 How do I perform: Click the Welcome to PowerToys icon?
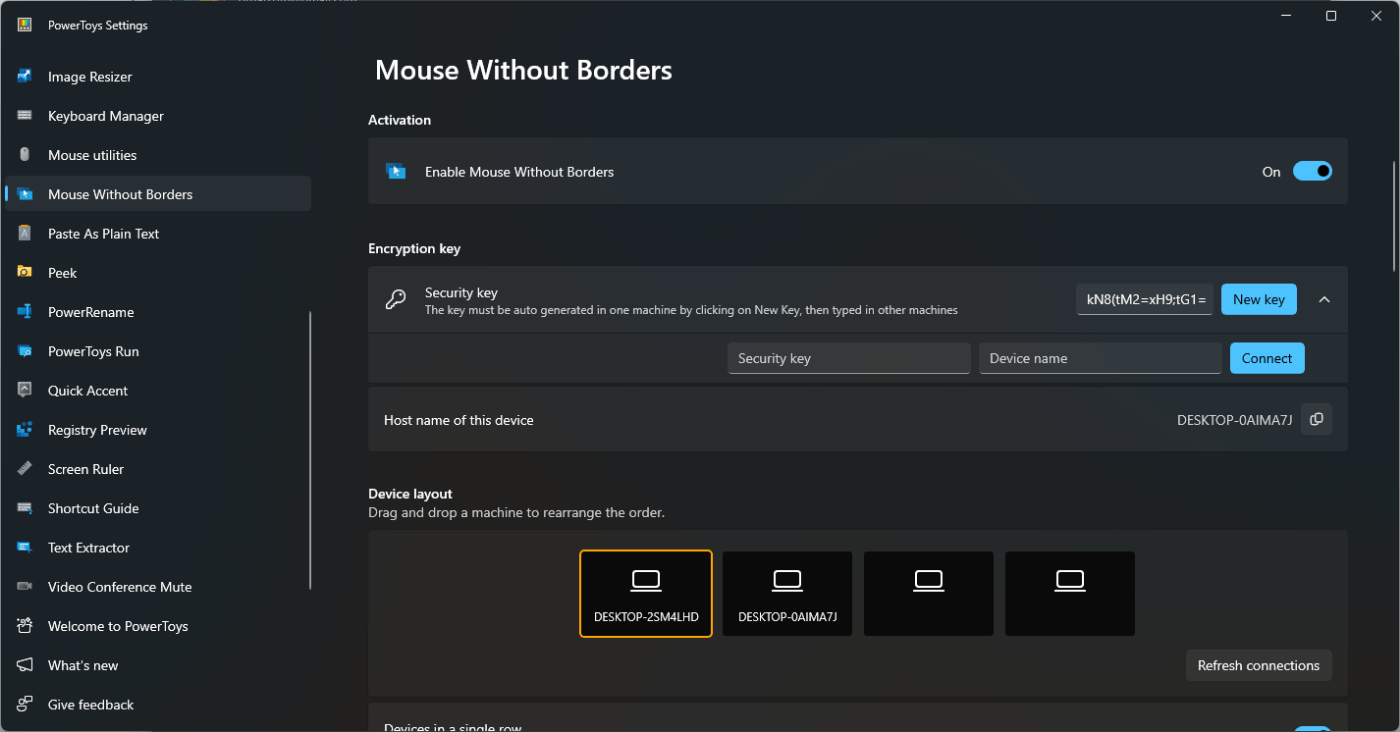pyautogui.click(x=25, y=626)
